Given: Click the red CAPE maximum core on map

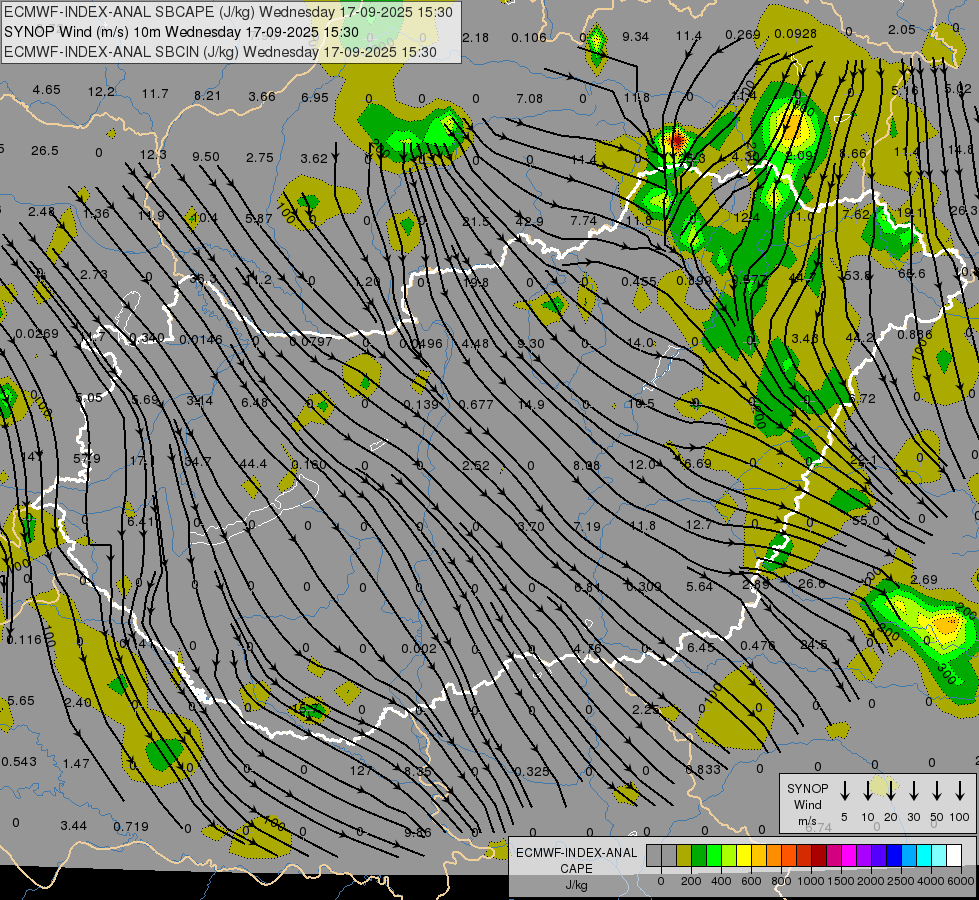Looking at the screenshot, I should 677,139.
